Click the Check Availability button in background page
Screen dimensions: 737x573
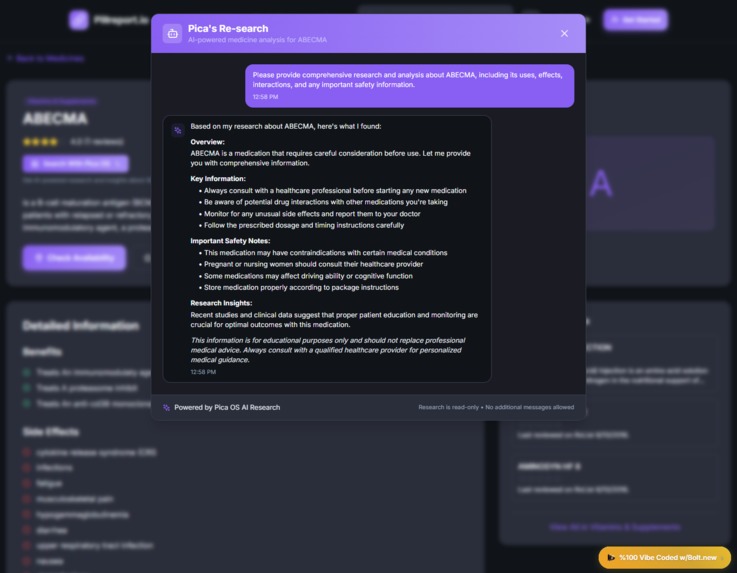(x=74, y=258)
